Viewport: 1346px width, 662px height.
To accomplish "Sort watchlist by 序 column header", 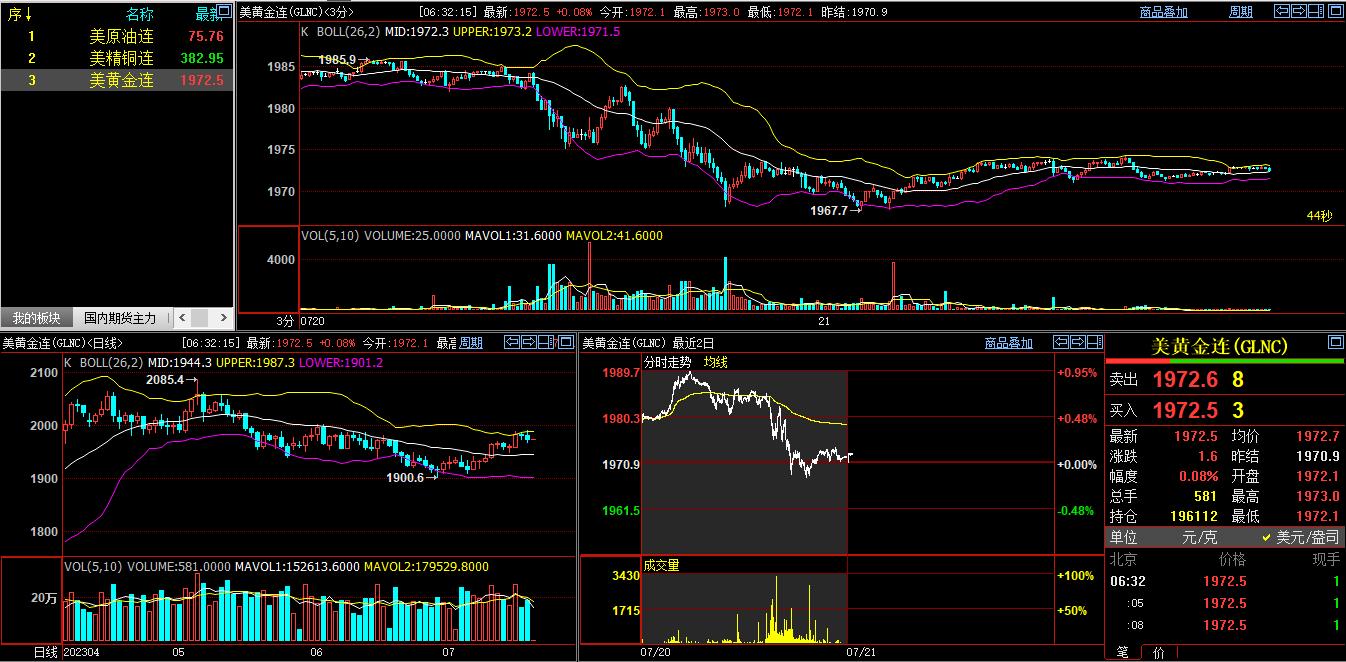I will click(x=21, y=14).
